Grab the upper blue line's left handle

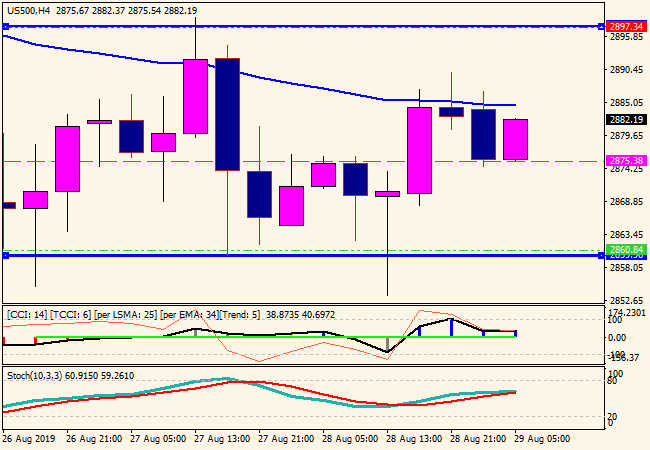point(5,27)
